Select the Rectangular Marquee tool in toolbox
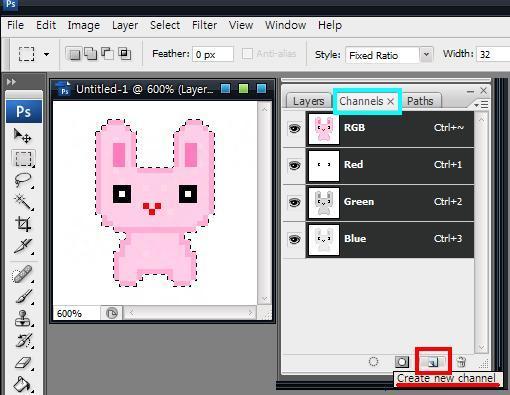Image resolution: width=510 pixels, height=395 pixels. click(23, 158)
